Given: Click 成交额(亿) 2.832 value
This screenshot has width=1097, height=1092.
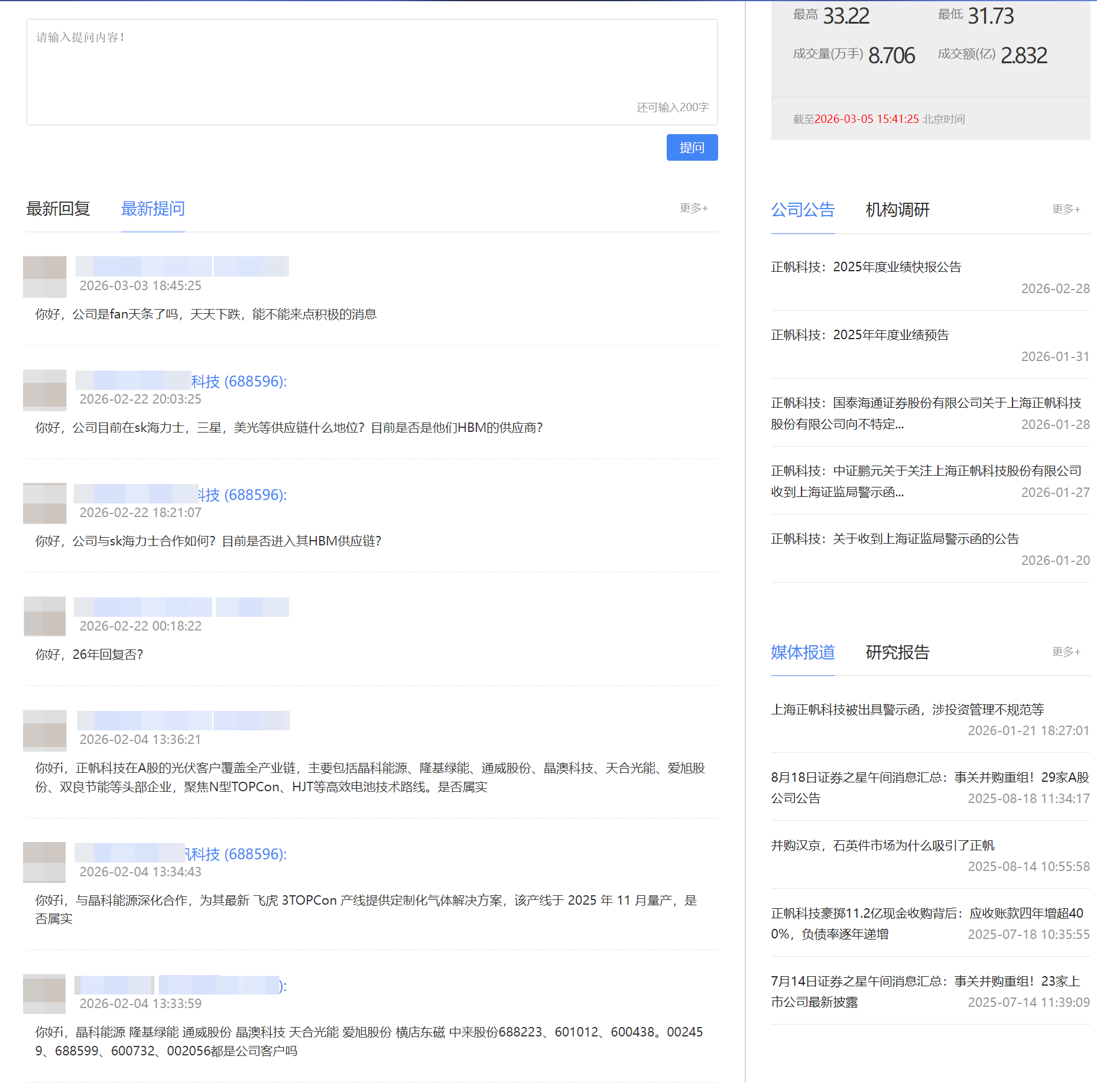Looking at the screenshot, I should coord(1024,56).
